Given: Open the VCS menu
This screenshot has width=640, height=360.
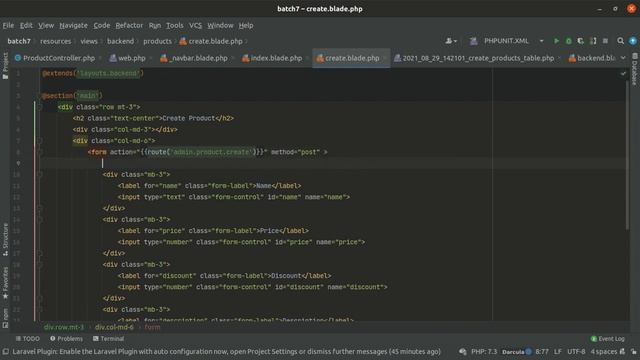Looking at the screenshot, I should (x=196, y=25).
